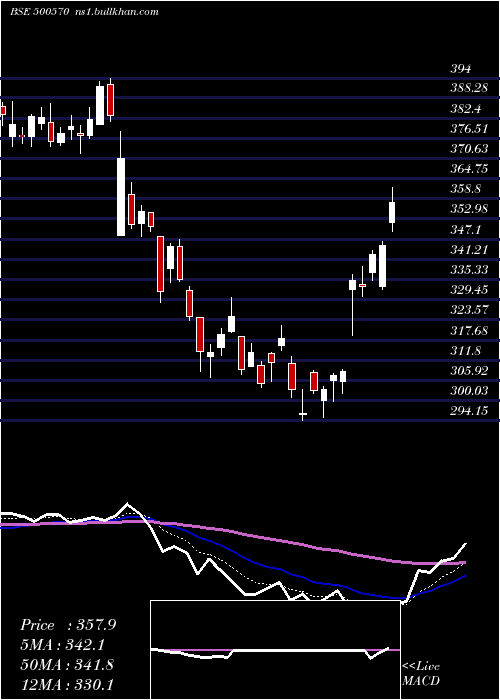Click the ns1.bullkhan.com label
The height and width of the screenshot is (700, 500).
[116, 12]
